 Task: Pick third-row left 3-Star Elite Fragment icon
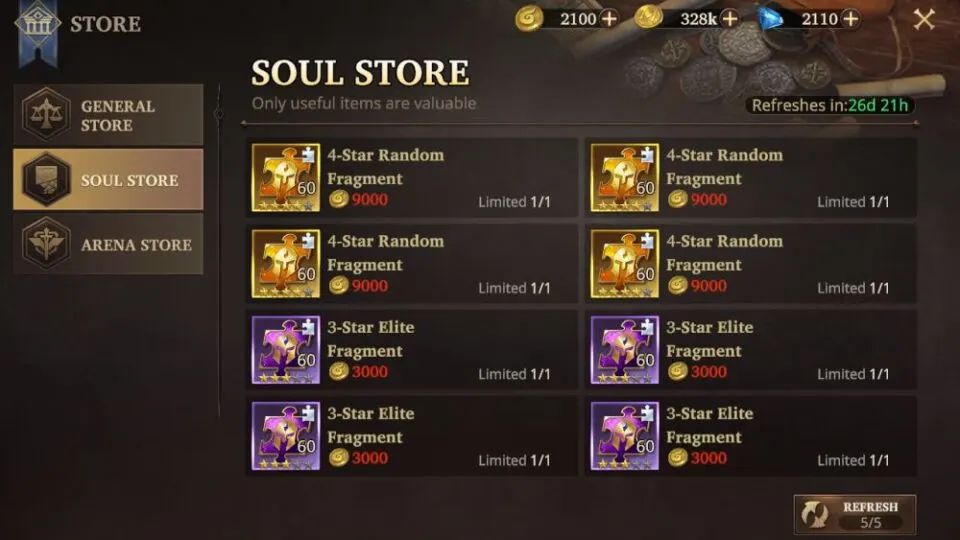coord(286,350)
